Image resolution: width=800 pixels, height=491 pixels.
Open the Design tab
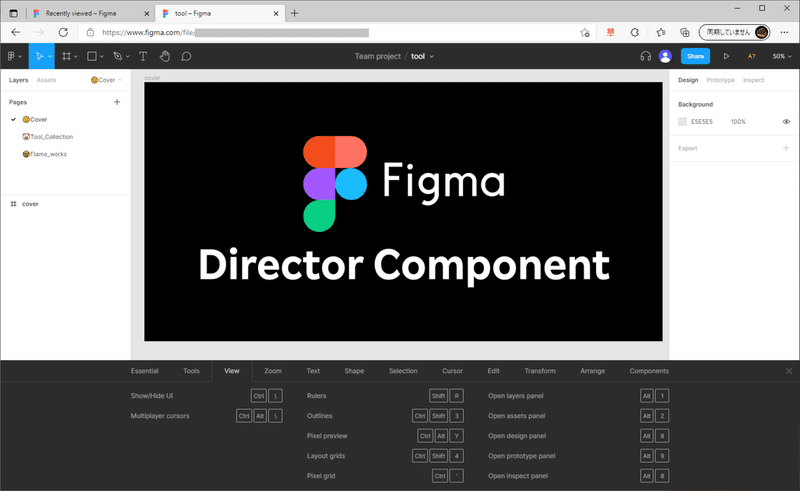point(688,80)
